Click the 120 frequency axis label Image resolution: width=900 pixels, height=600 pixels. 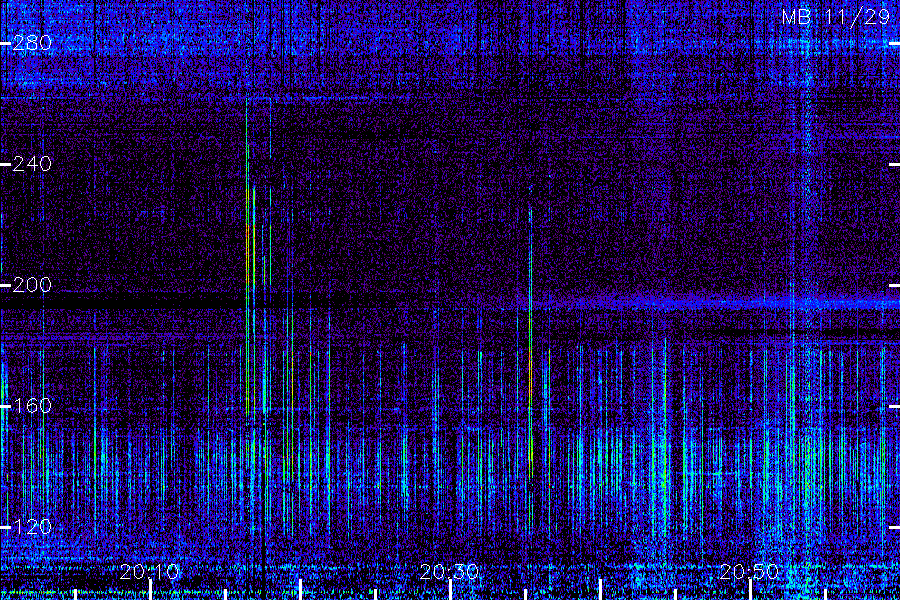[x=32, y=527]
